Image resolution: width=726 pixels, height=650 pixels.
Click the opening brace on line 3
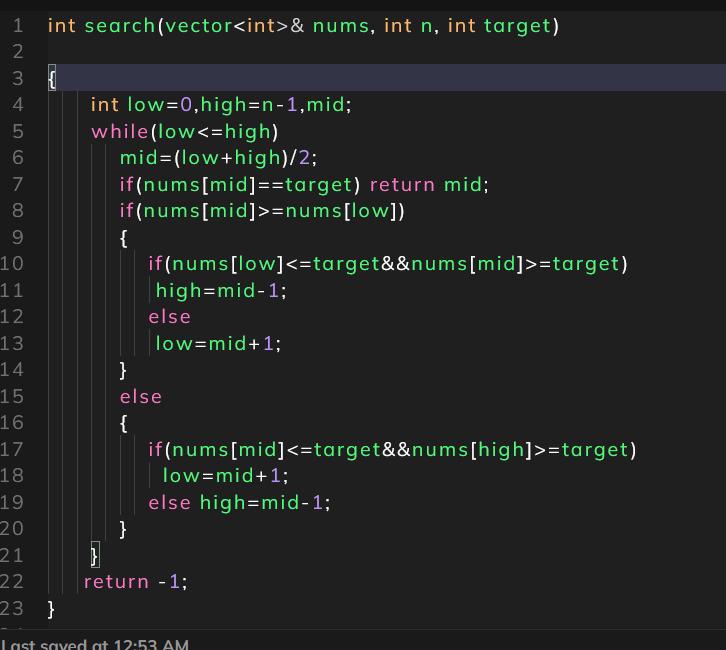tap(52, 78)
